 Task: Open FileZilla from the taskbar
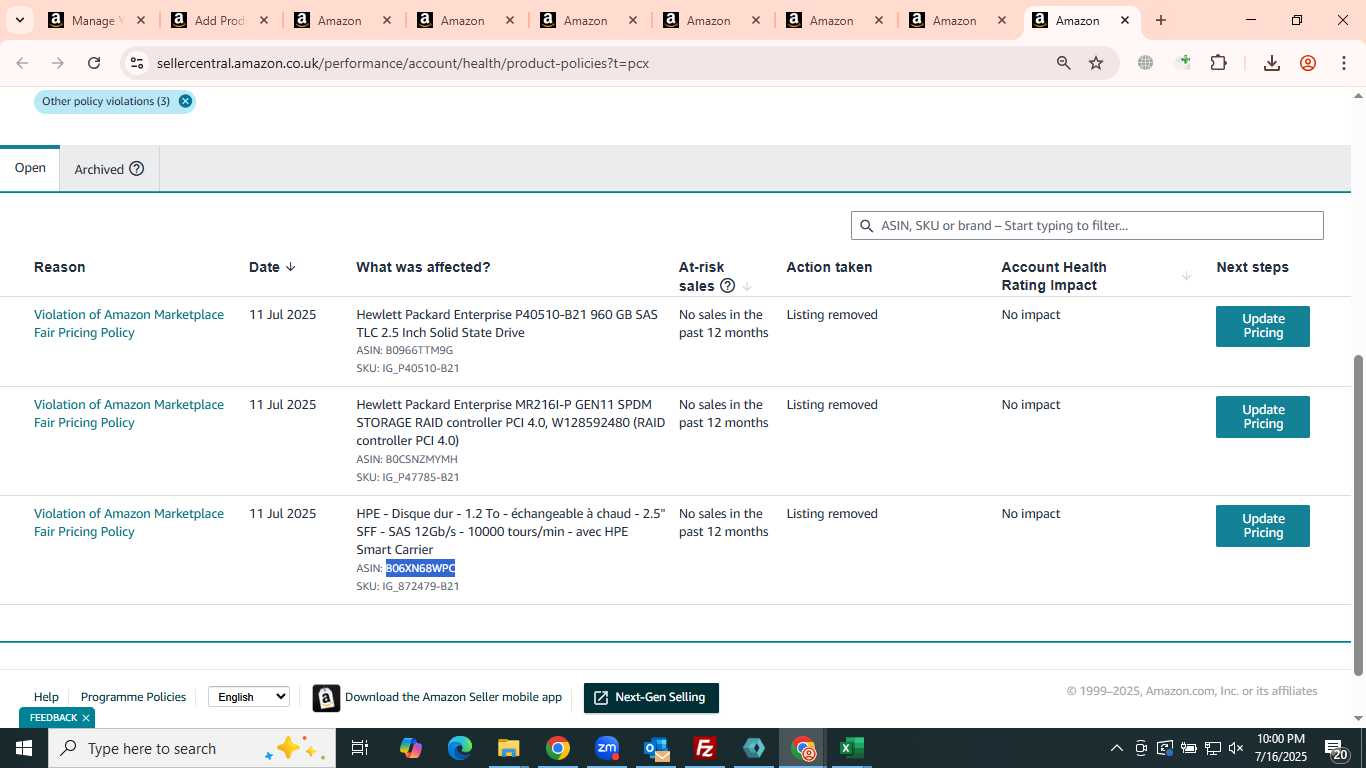click(705, 748)
